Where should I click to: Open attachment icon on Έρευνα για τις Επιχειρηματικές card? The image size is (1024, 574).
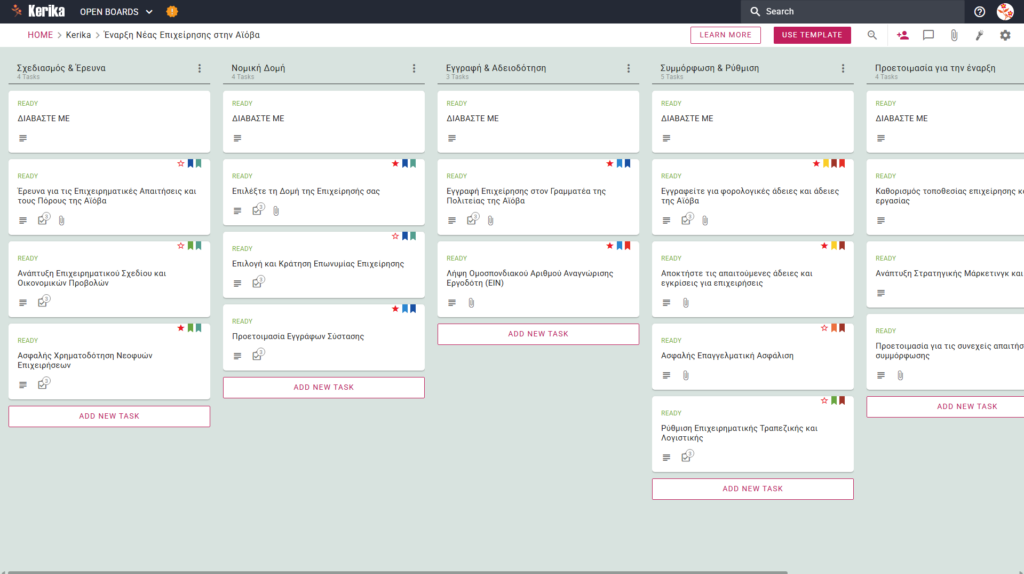(61, 221)
